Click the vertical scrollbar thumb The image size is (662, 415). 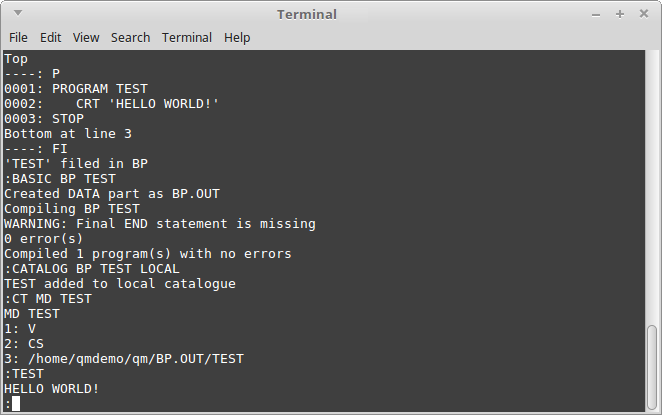tap(652, 367)
